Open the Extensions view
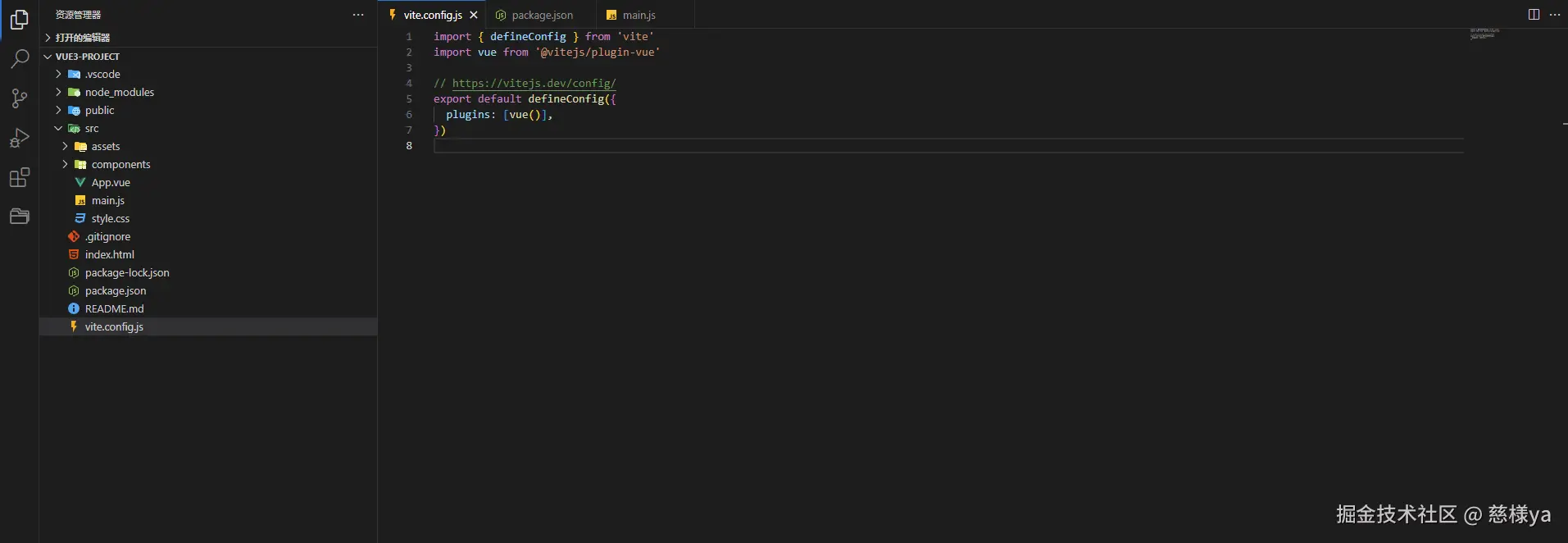 [x=20, y=177]
